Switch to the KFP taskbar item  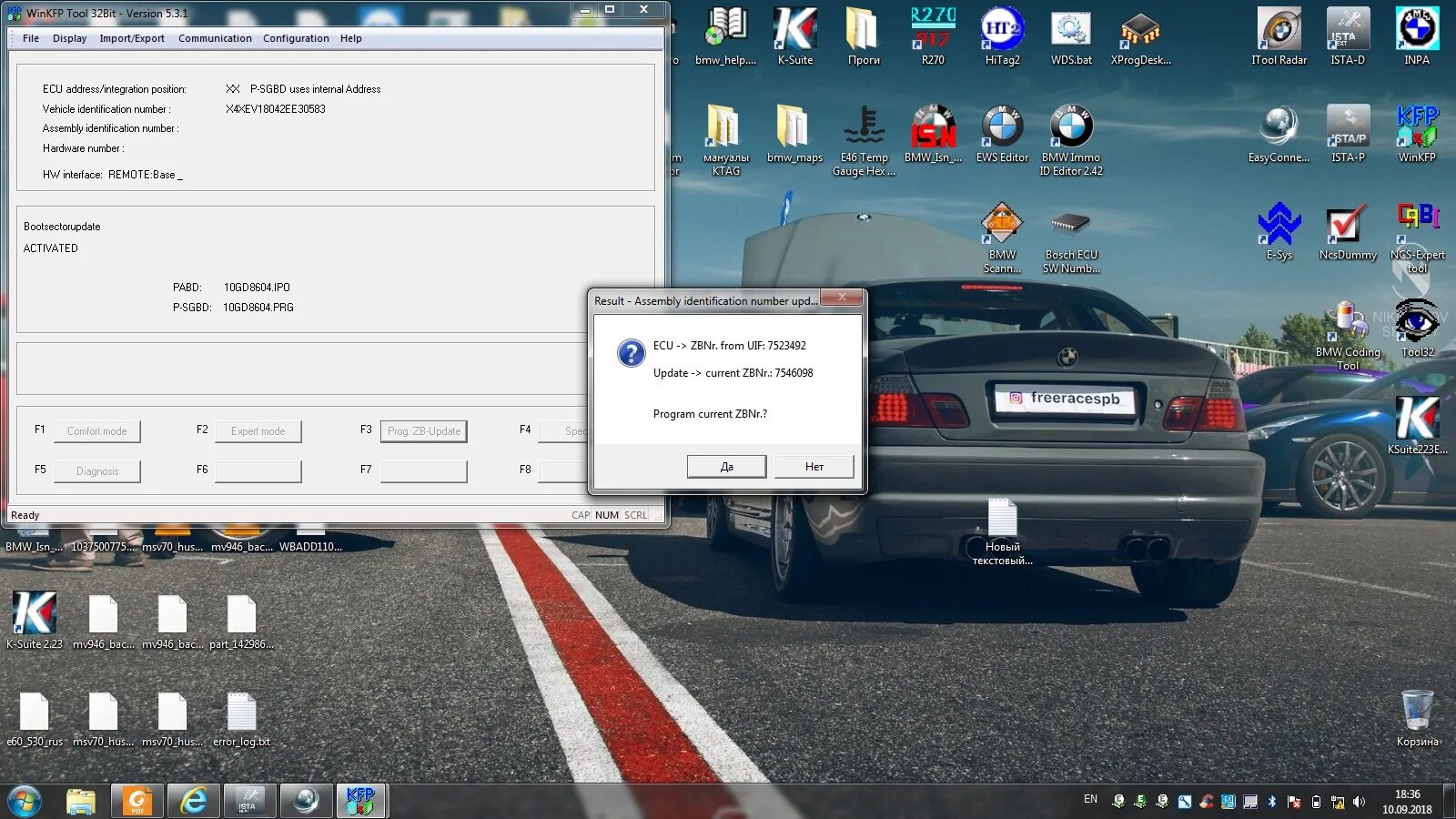361,801
